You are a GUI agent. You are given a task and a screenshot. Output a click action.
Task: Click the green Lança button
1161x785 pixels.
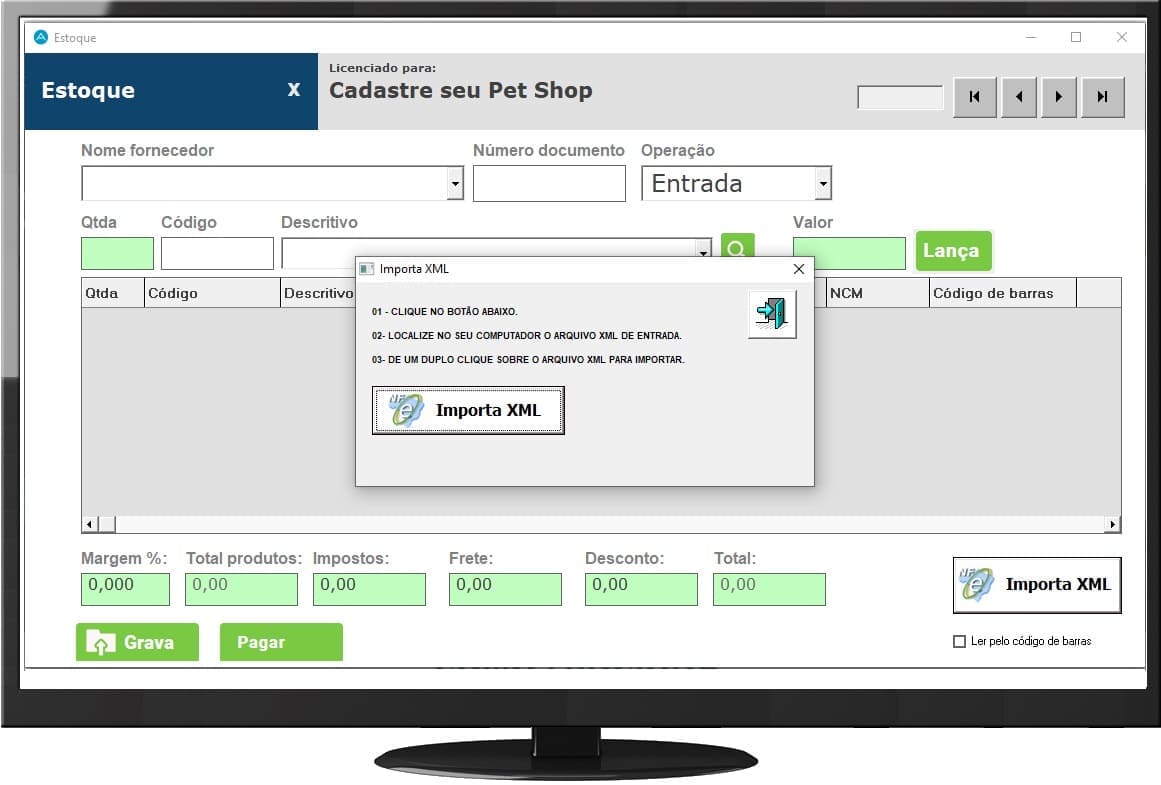(x=952, y=251)
